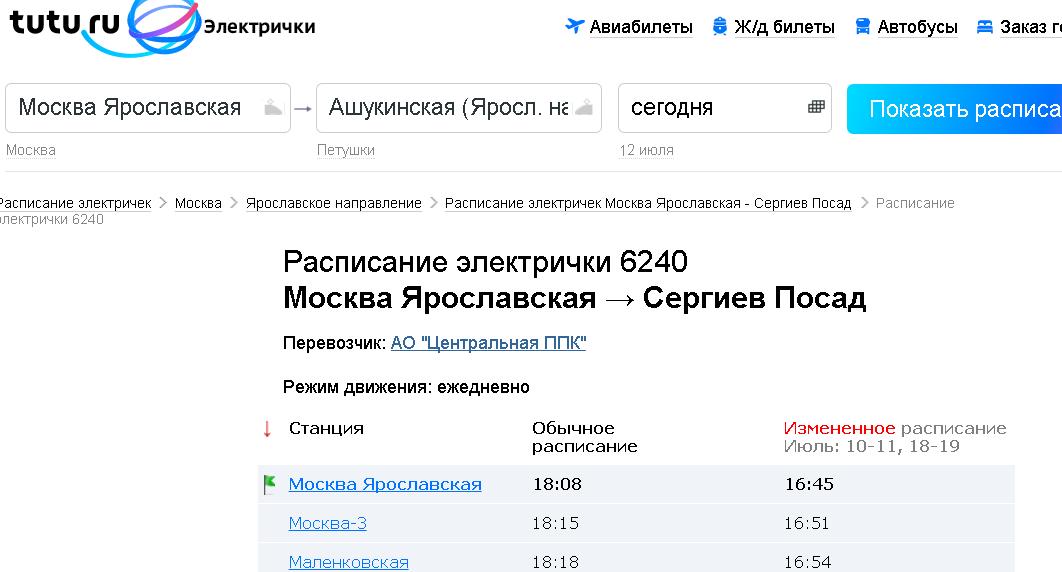
Task: Click the bed icon for hotel booking
Action: (985, 27)
